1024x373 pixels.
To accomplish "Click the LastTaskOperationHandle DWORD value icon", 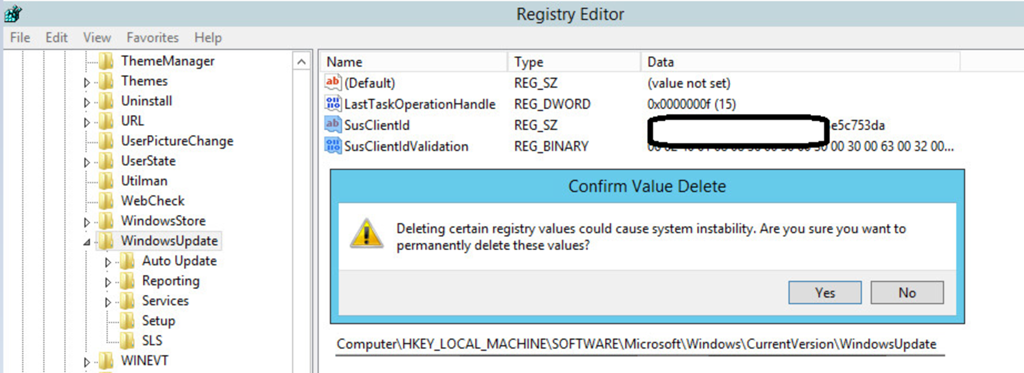I will tap(333, 104).
